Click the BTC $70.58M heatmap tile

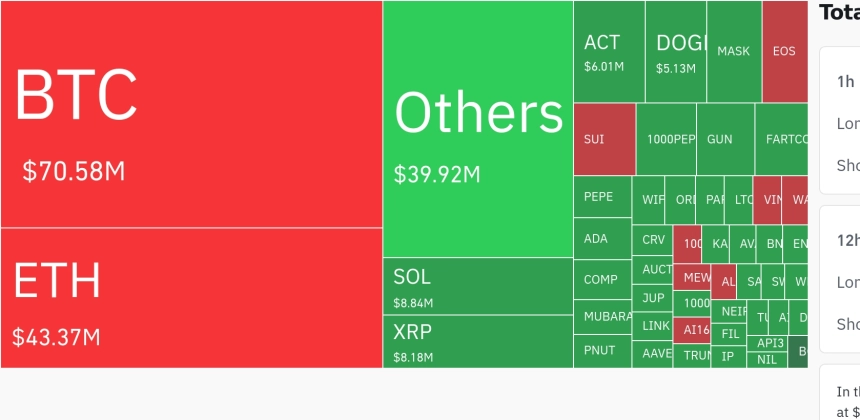point(191,114)
